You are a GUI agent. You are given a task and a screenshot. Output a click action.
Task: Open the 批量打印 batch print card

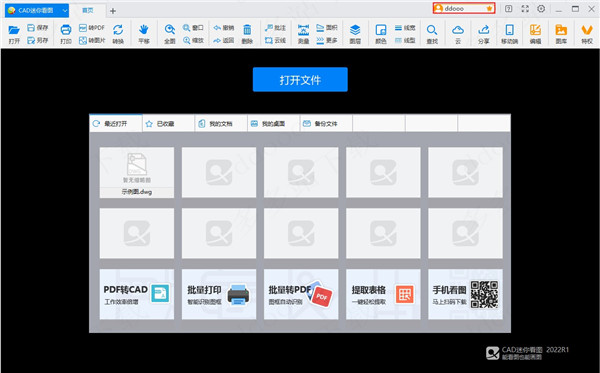[x=219, y=294]
